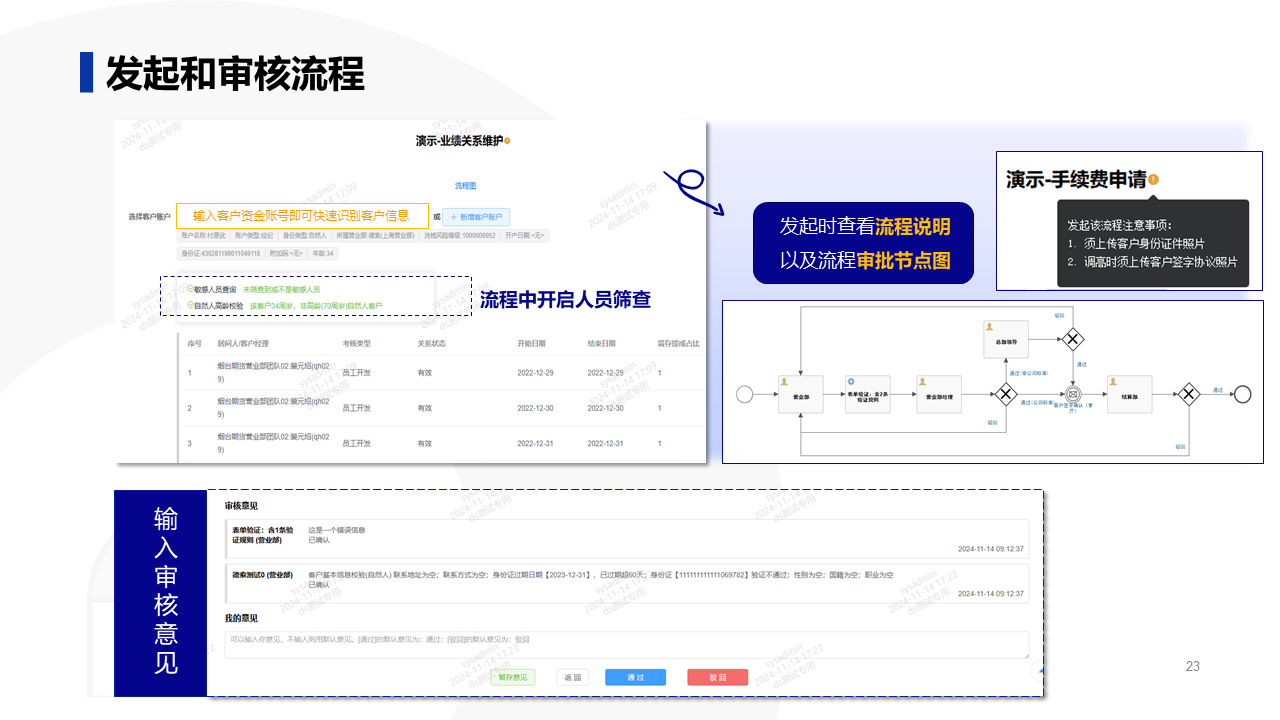Click the envelope event 客户签字确认 in the flowchart

tap(1075, 394)
